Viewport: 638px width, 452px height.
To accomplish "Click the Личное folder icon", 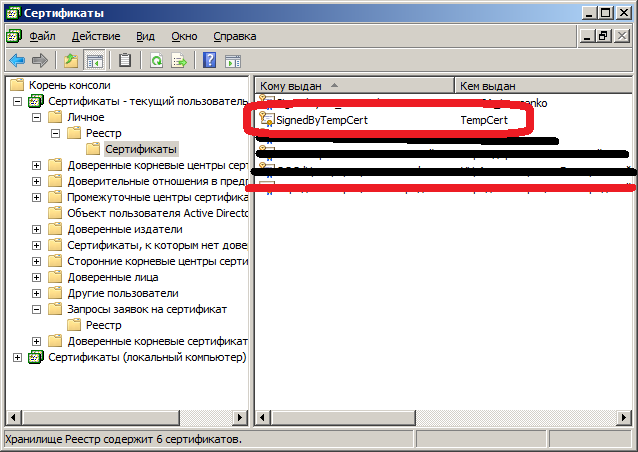I will click(55, 117).
